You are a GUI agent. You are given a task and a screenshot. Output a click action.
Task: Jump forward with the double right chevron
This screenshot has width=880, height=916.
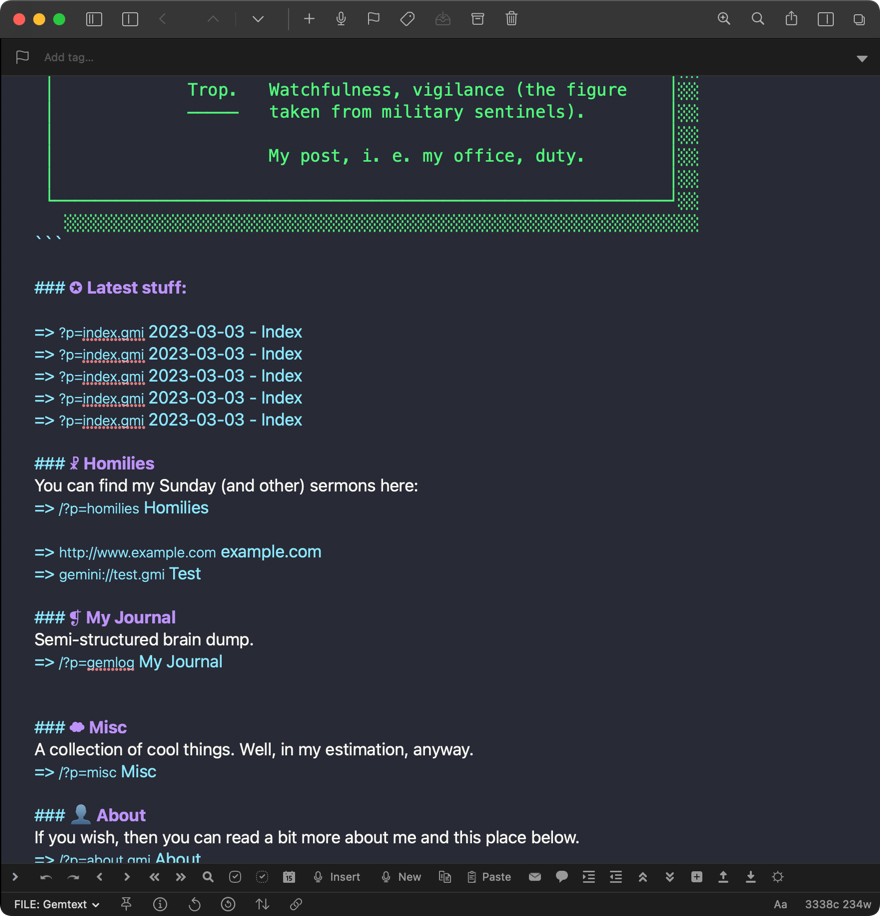[x=181, y=877]
